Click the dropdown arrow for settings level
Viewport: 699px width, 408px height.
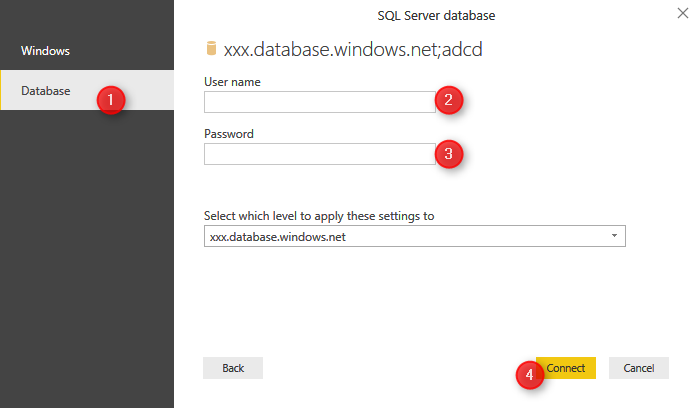613,237
